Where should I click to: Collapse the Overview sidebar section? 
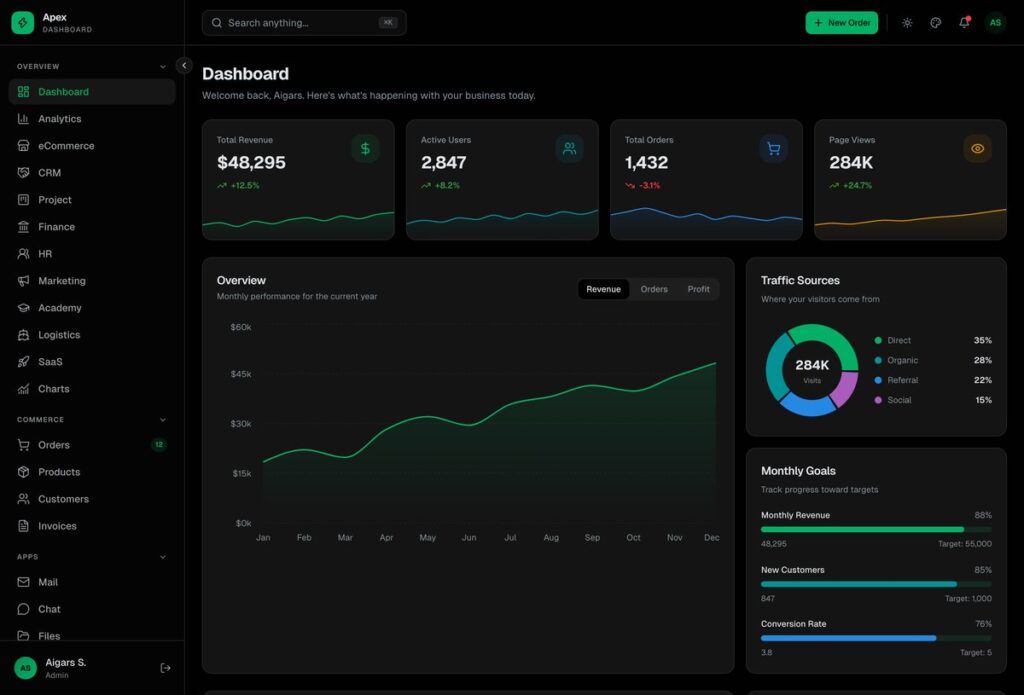pos(163,67)
